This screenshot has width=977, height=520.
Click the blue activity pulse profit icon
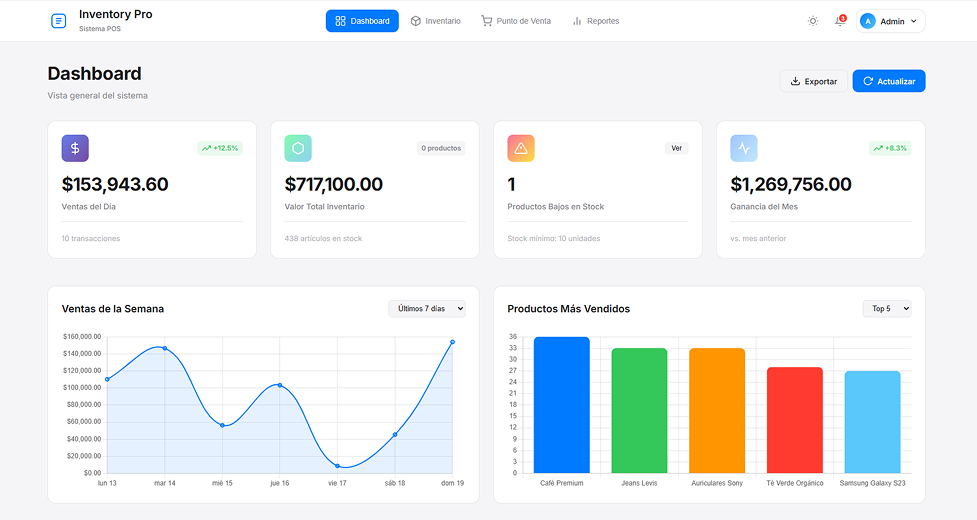743,148
